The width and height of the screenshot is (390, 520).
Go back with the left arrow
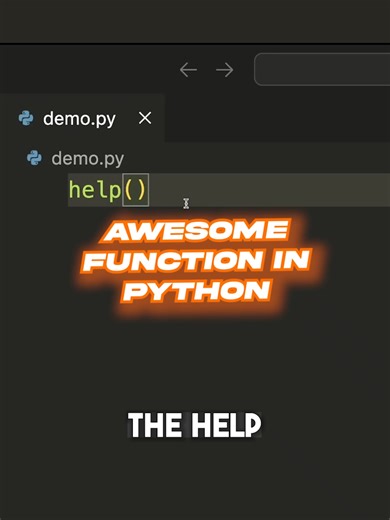point(188,70)
